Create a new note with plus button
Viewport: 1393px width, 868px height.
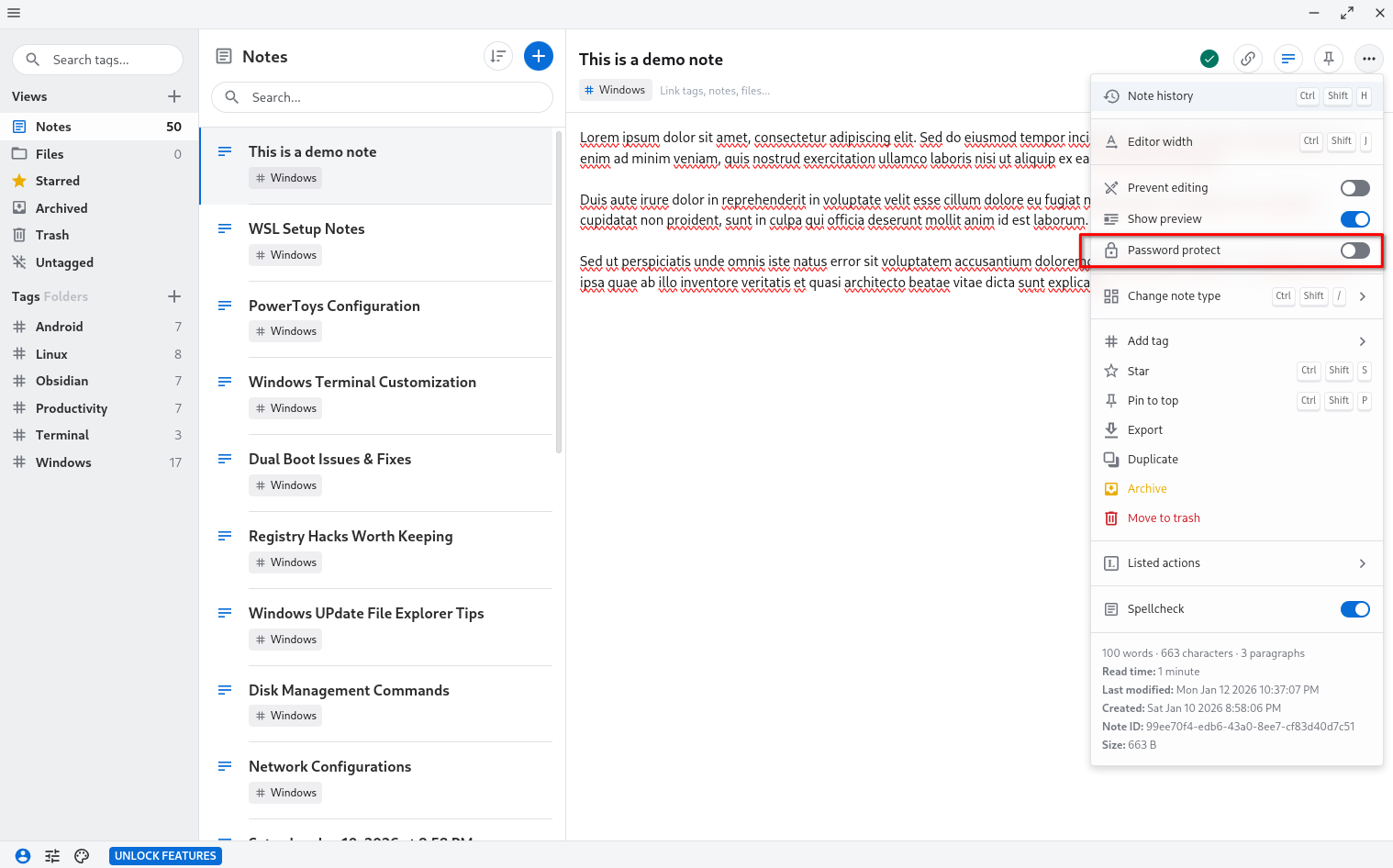point(539,56)
